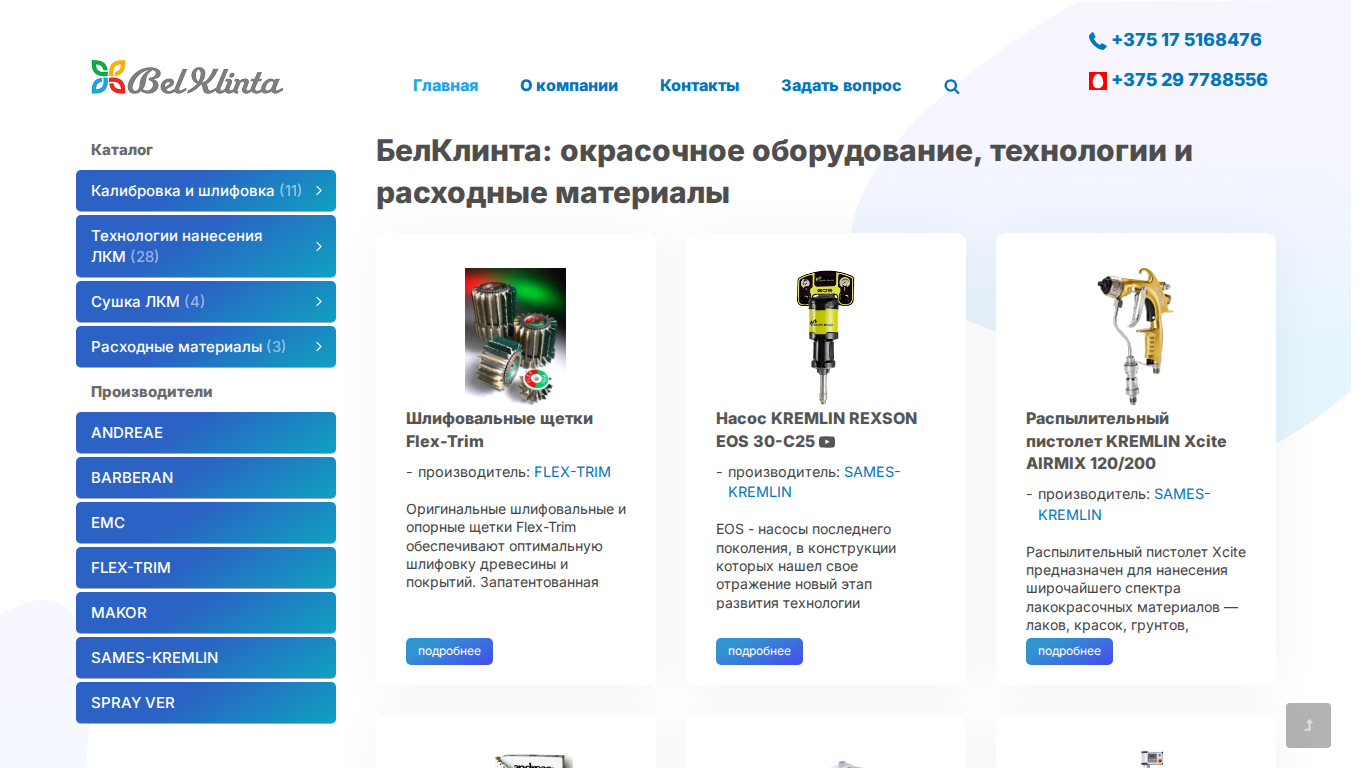Expand the Сушка ЛКМ chevron

(x=319, y=301)
